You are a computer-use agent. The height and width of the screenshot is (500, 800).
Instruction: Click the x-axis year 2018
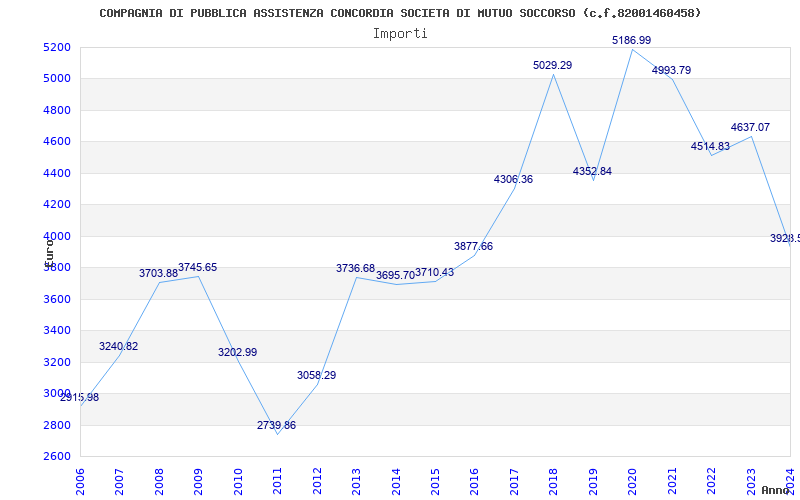pos(553,482)
